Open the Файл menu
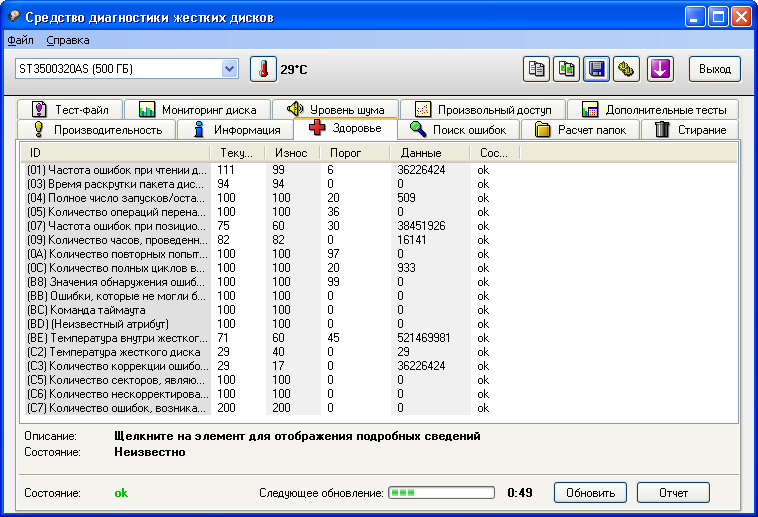Viewport: 758px width, 517px height. (20, 40)
